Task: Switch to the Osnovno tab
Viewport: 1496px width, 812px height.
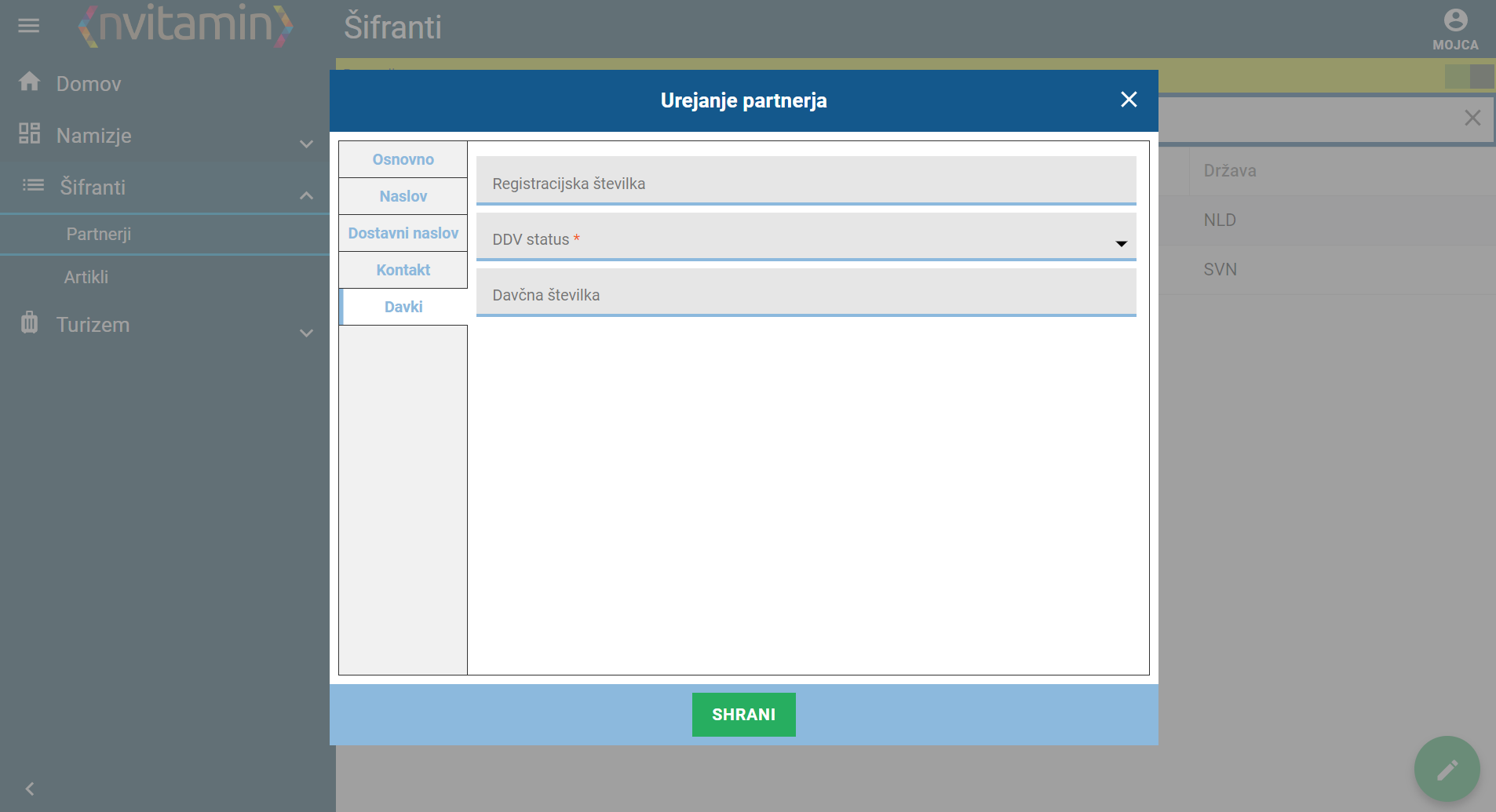Action: pyautogui.click(x=403, y=159)
